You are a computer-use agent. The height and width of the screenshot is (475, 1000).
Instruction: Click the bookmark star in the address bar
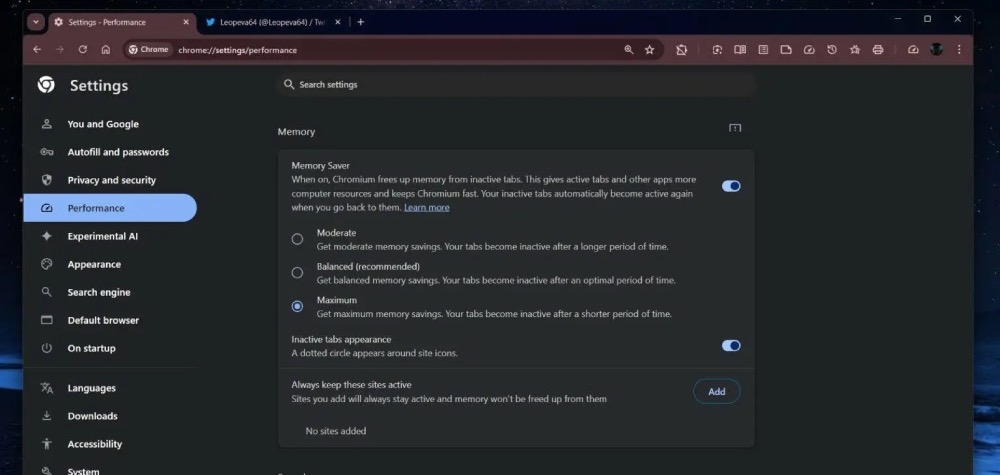649,49
